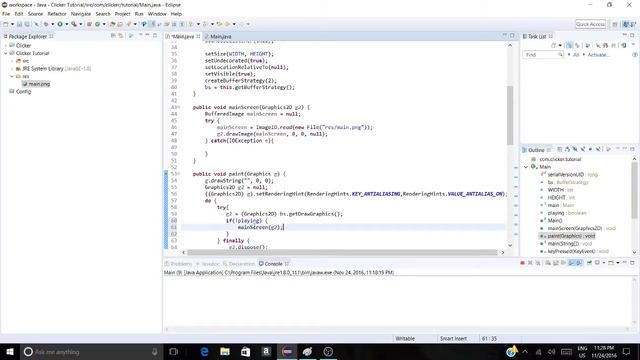This screenshot has height=360, width=640.
Task: Expand the src folder in Package Explorer
Action: tap(12, 61)
